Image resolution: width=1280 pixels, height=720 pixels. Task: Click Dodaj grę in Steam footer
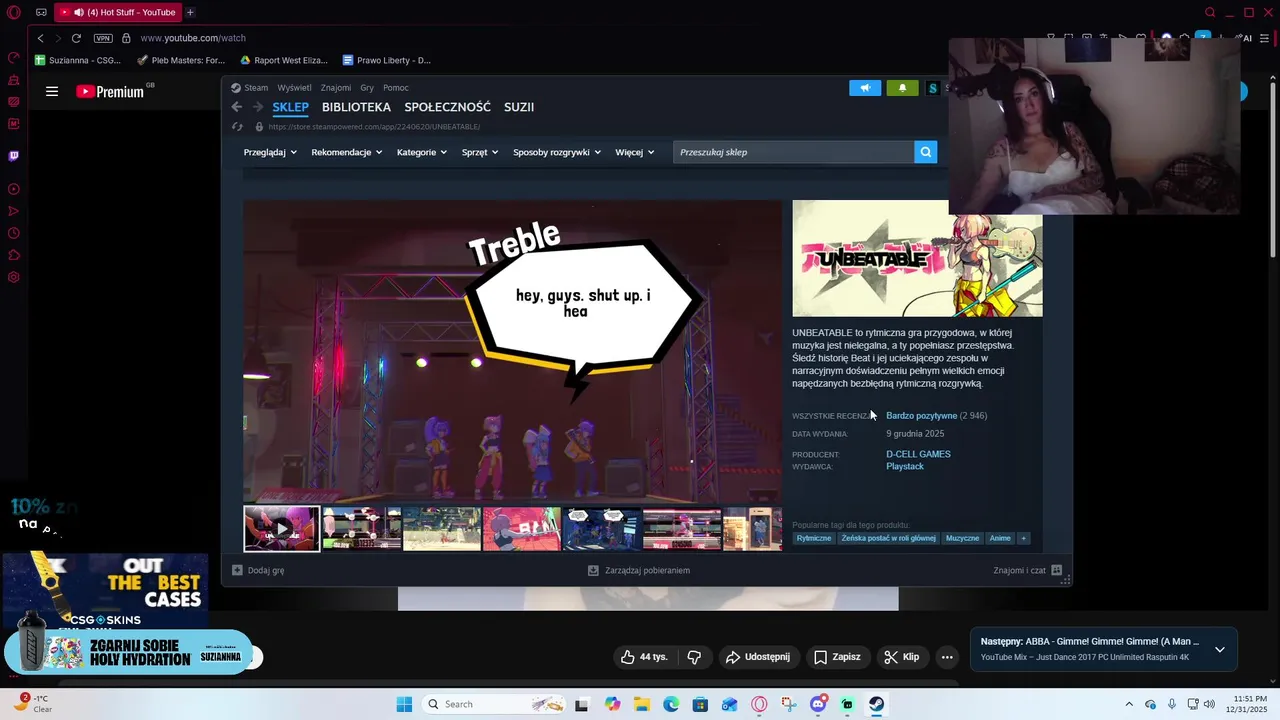pos(258,570)
